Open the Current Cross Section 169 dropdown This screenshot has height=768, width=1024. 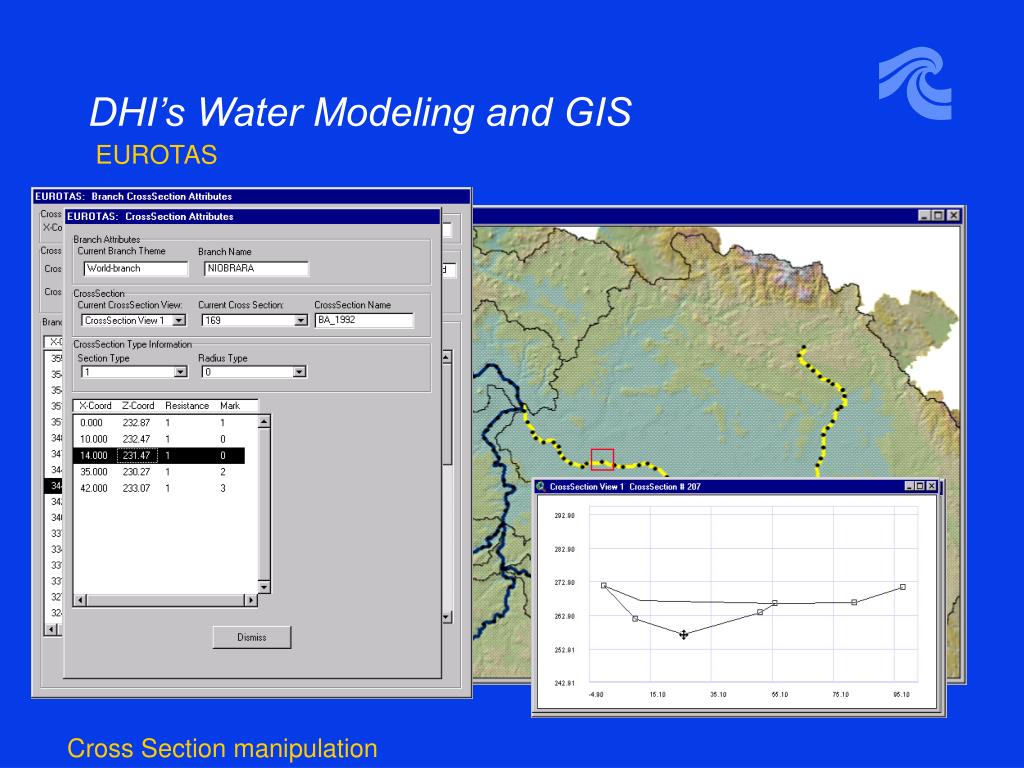click(x=300, y=321)
